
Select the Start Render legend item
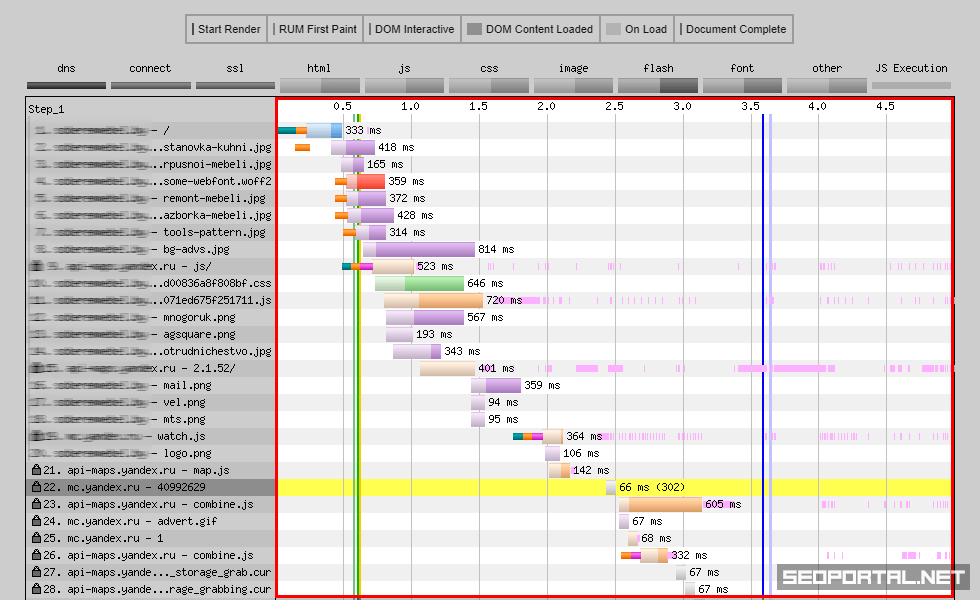226,29
